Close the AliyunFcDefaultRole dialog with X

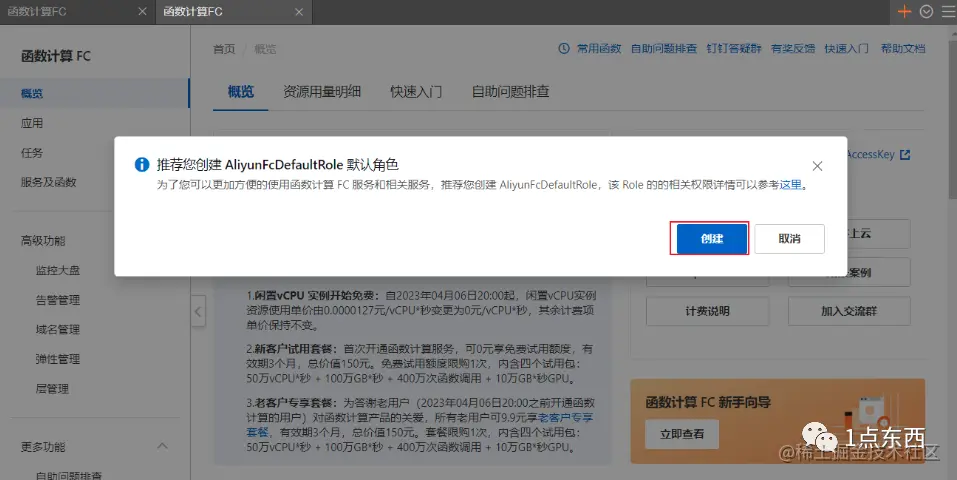tap(817, 165)
